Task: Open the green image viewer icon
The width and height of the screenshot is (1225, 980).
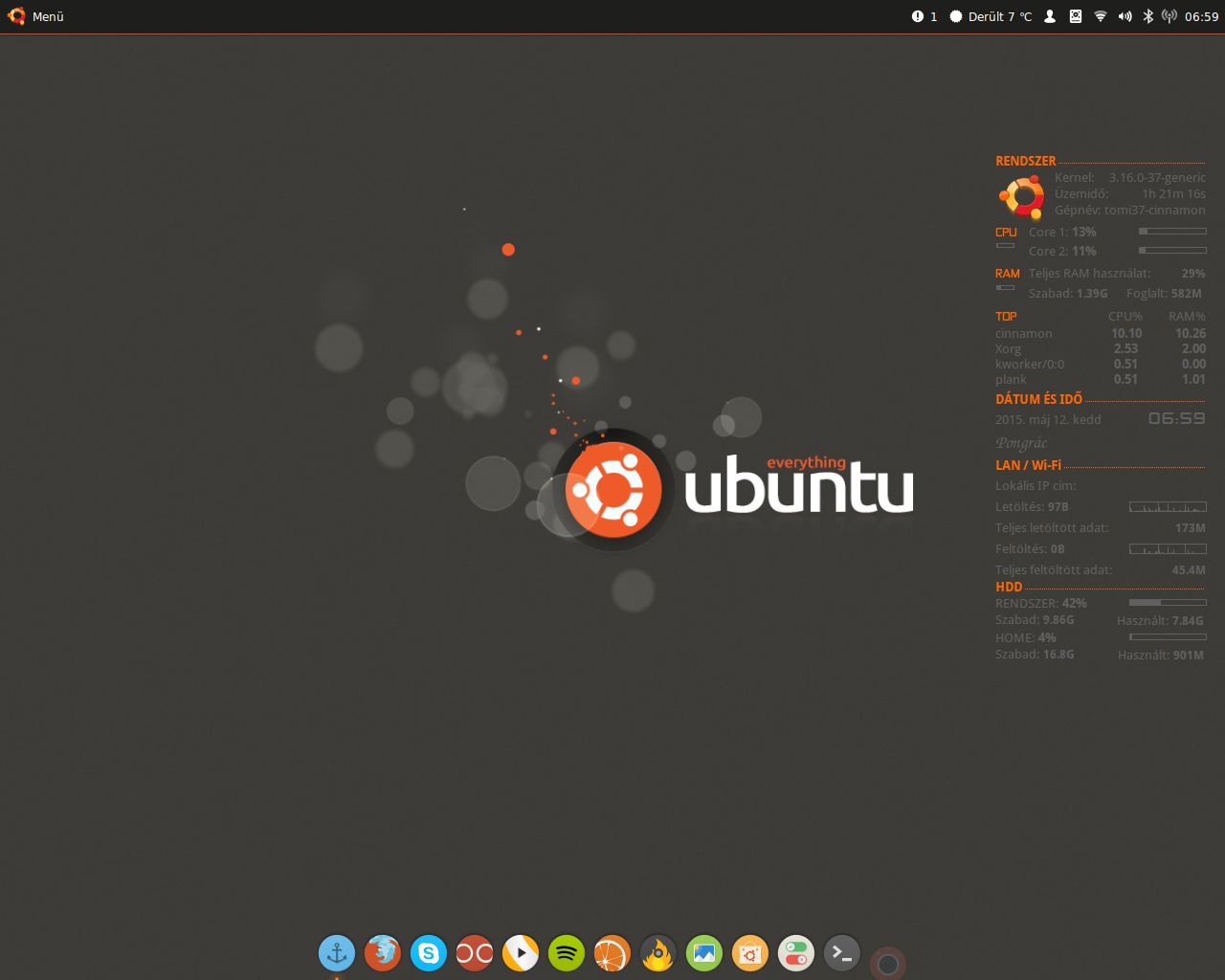Action: pyautogui.click(x=704, y=953)
